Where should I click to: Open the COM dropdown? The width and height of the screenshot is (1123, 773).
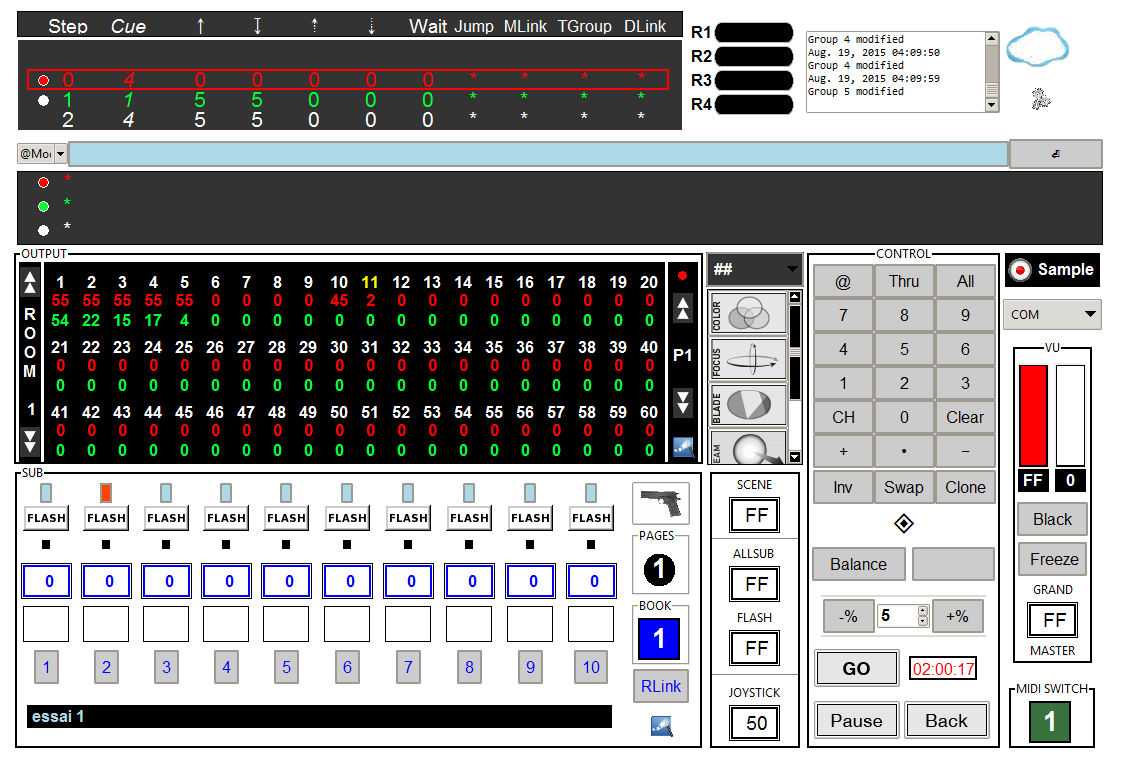click(x=1051, y=314)
